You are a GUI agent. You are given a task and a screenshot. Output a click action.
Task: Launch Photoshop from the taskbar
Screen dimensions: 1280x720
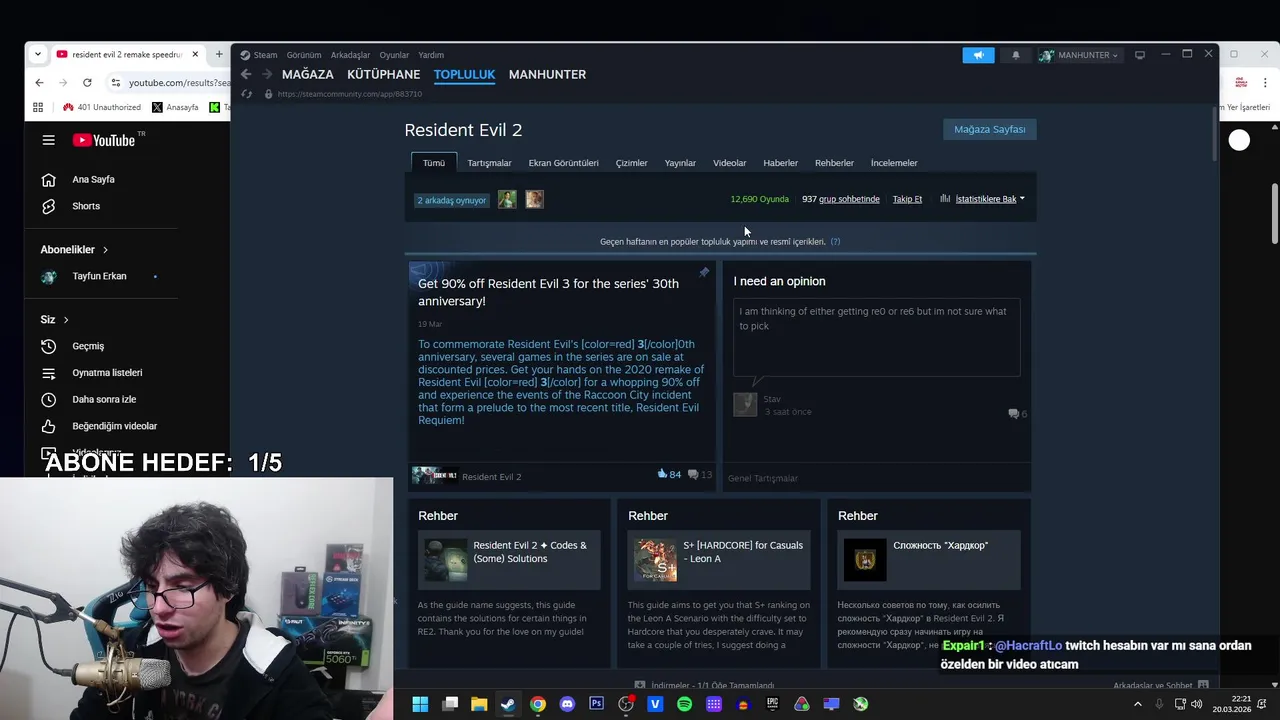point(597,704)
